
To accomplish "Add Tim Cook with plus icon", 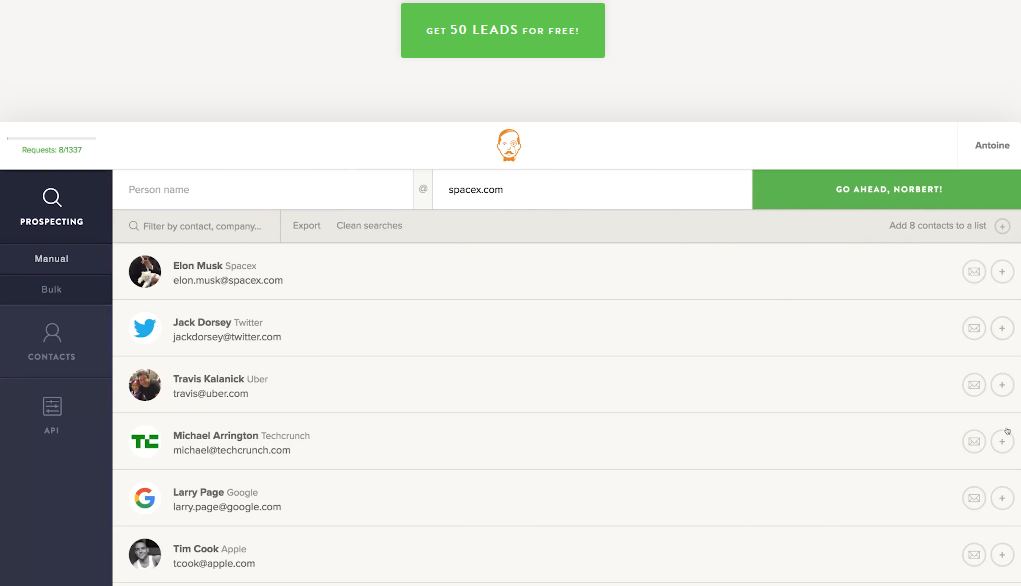I will point(1002,555).
